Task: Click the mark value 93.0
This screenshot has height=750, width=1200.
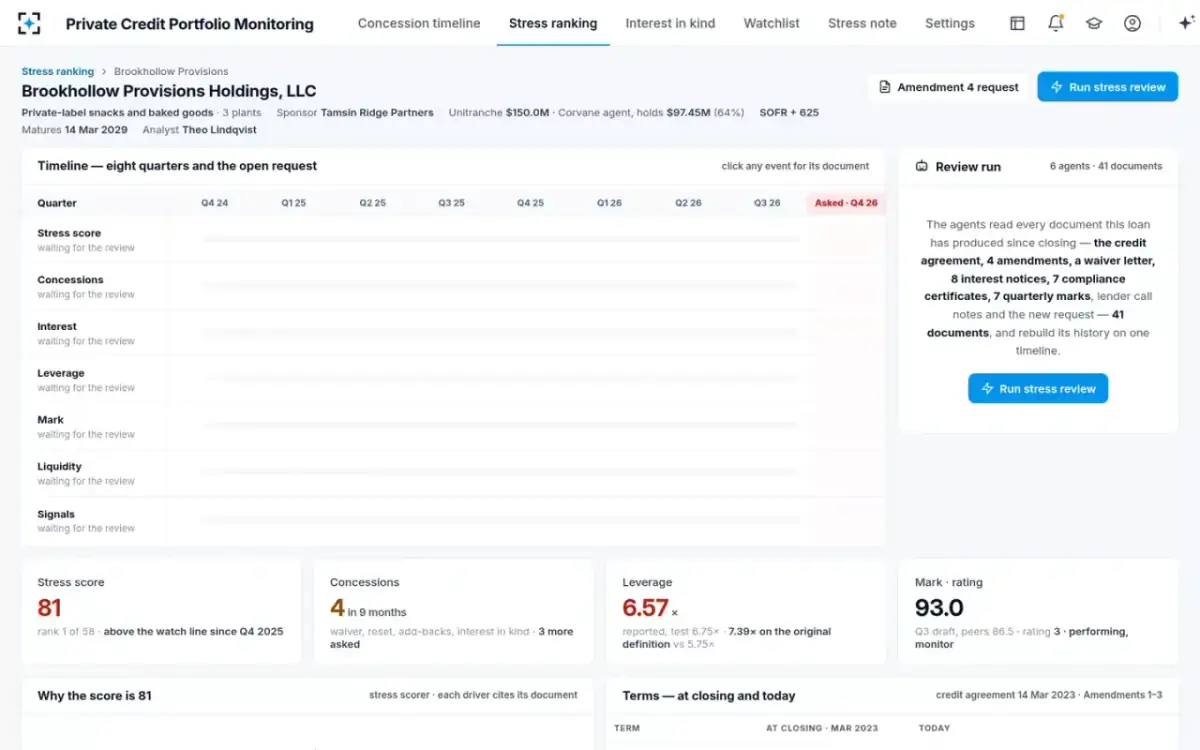Action: click(x=939, y=608)
